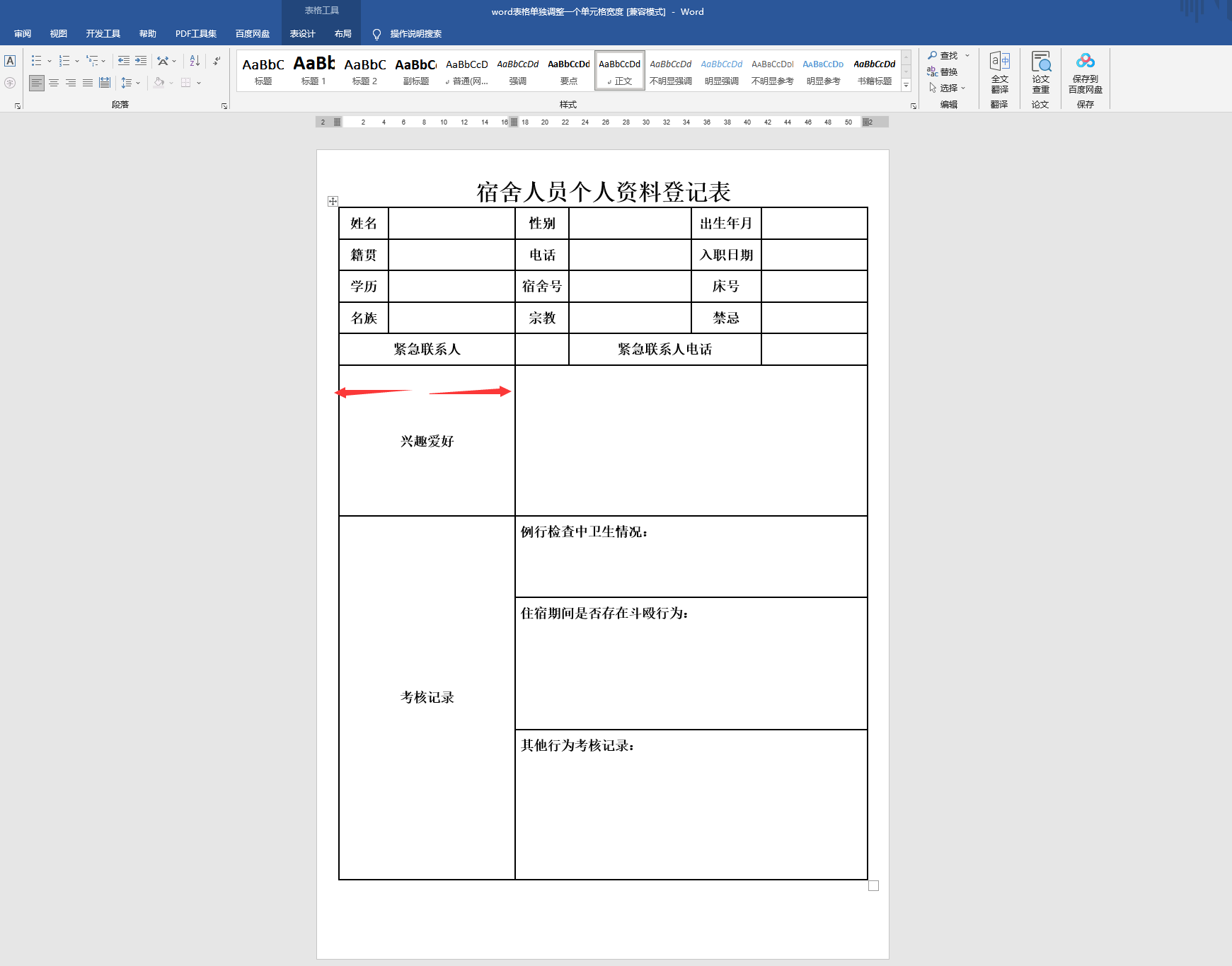The height and width of the screenshot is (966, 1232).
Task: Apply the 书籍标题 style
Action: coord(875,71)
